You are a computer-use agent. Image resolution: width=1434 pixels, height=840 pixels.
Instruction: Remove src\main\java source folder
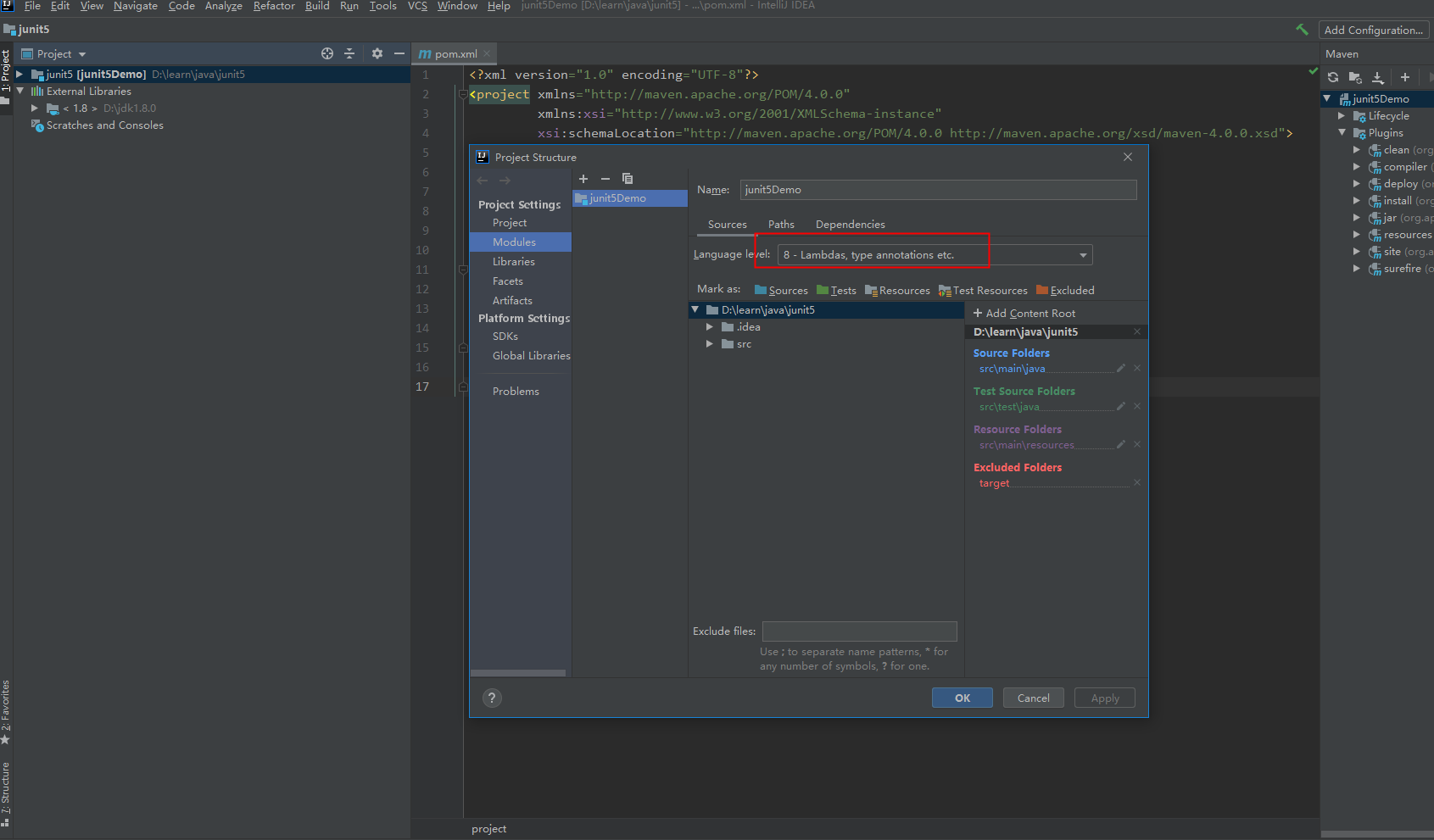1137,368
